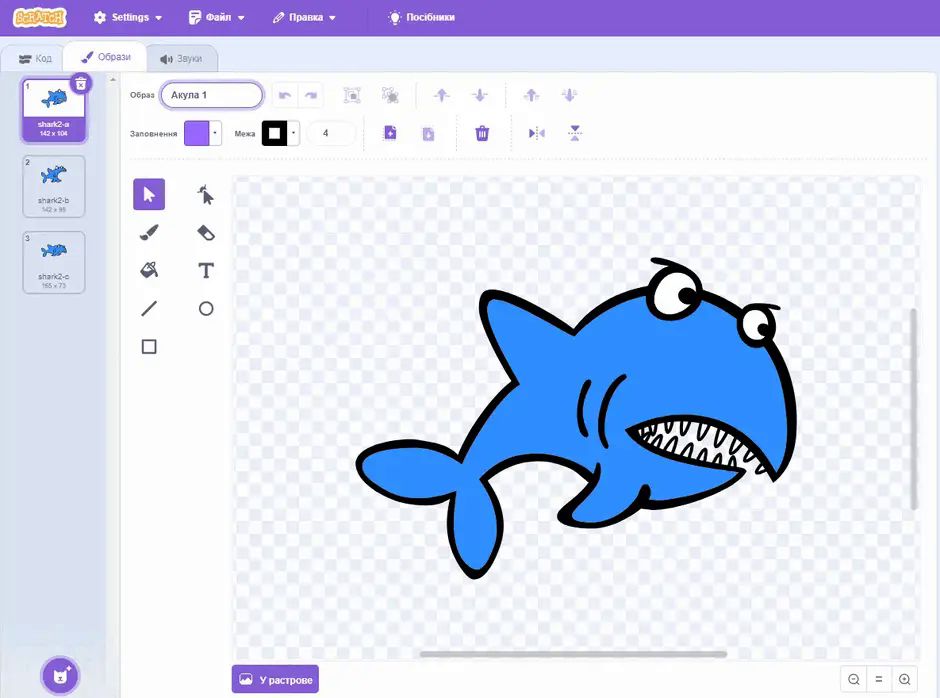Click the Copy icon

tap(390, 133)
